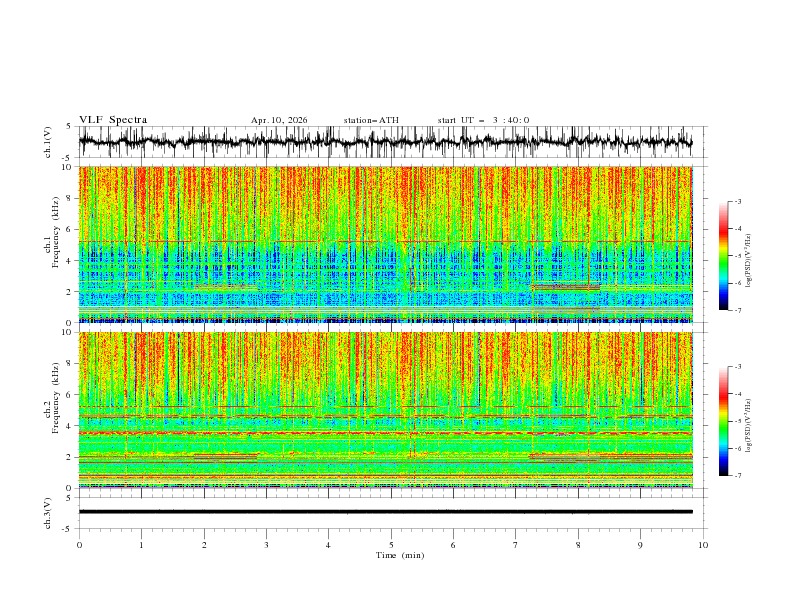792x612 pixels.
Task: Click time axis tick label '7'
Action: 516,545
